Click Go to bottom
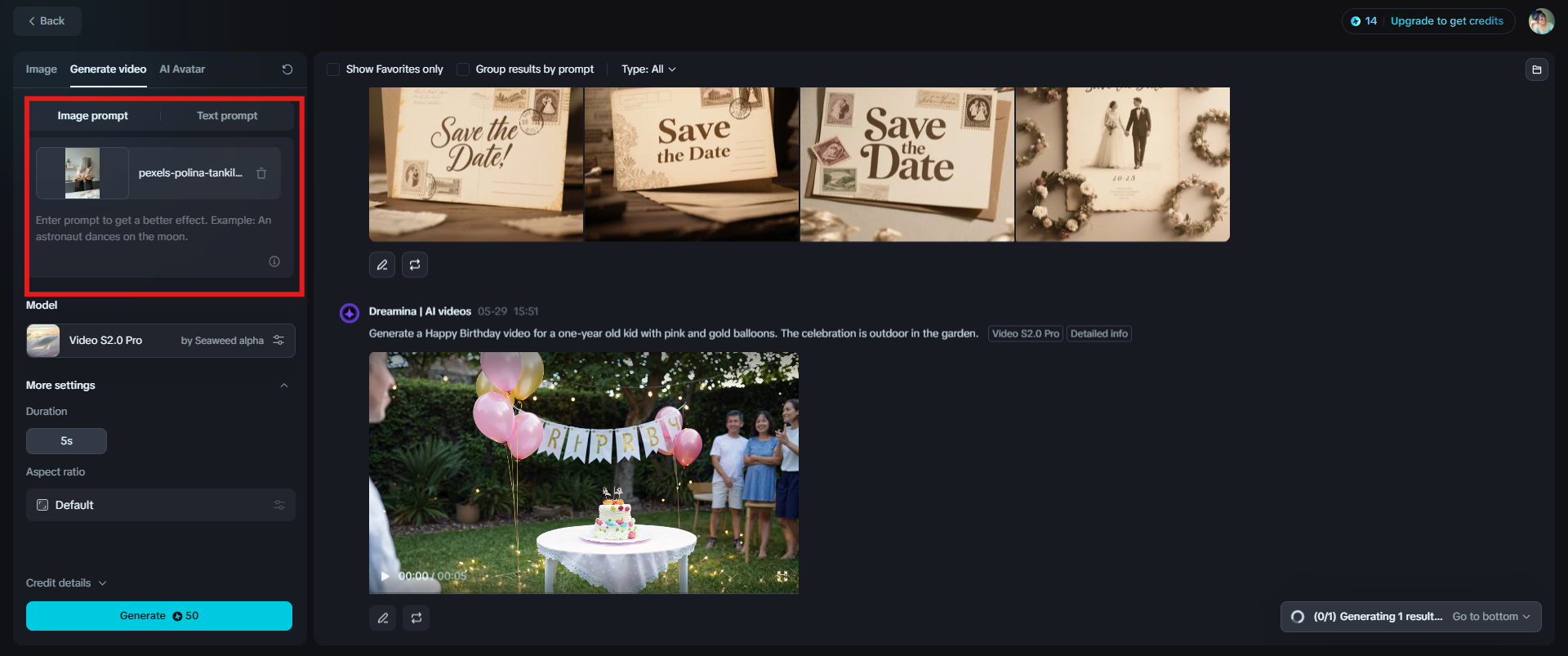The height and width of the screenshot is (656, 1568). [1490, 617]
